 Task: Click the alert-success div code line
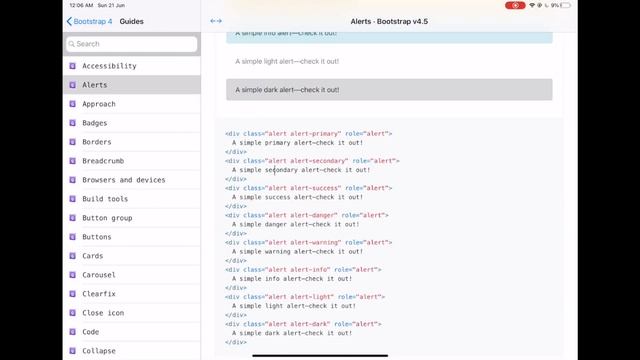pyautogui.click(x=309, y=188)
